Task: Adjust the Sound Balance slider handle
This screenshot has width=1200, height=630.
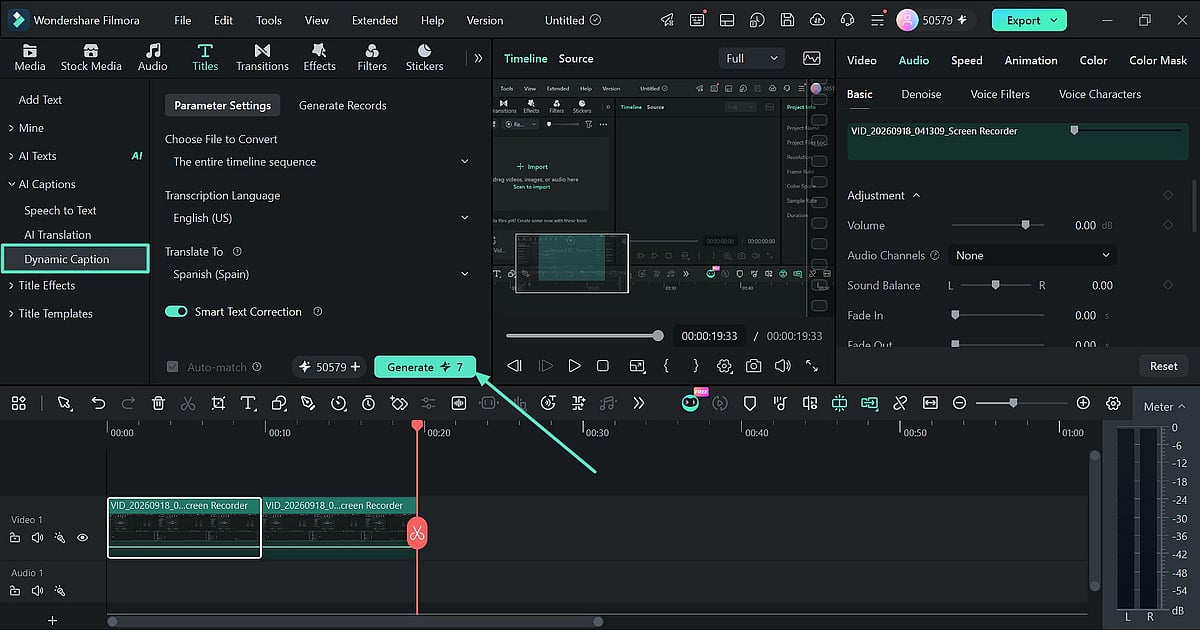Action: (995, 285)
